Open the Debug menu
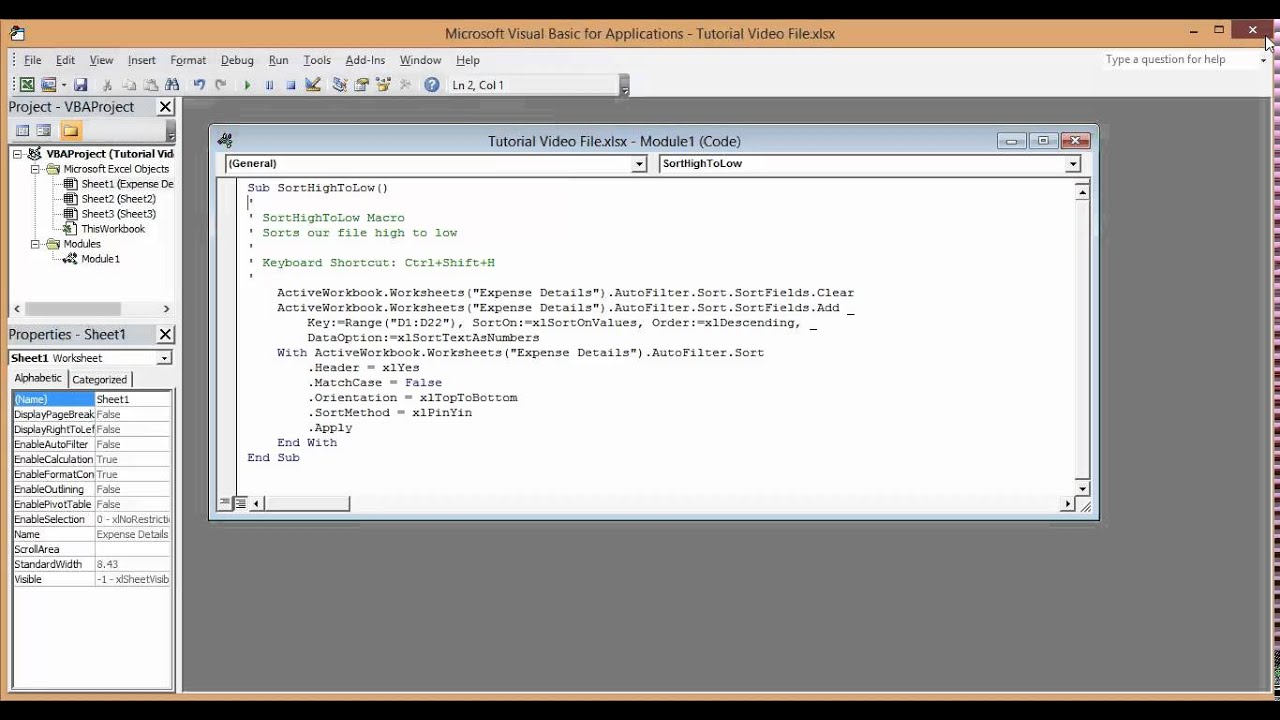The image size is (1280, 720). [x=237, y=60]
